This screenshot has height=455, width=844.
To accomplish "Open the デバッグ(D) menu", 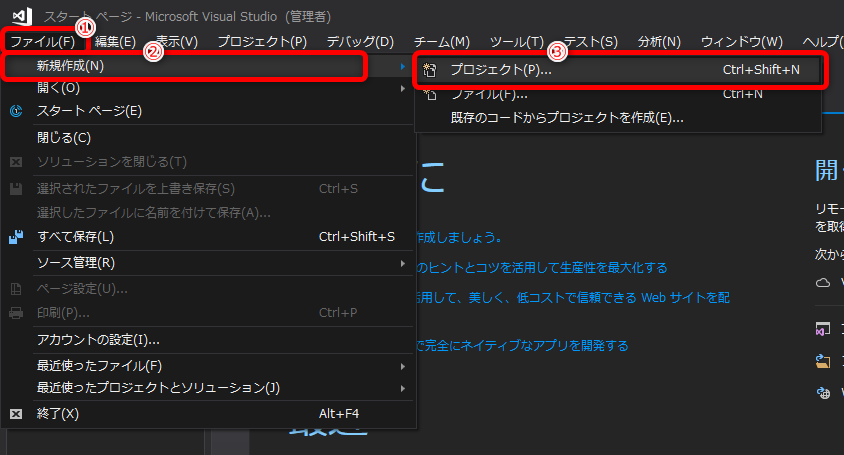I will (360, 41).
